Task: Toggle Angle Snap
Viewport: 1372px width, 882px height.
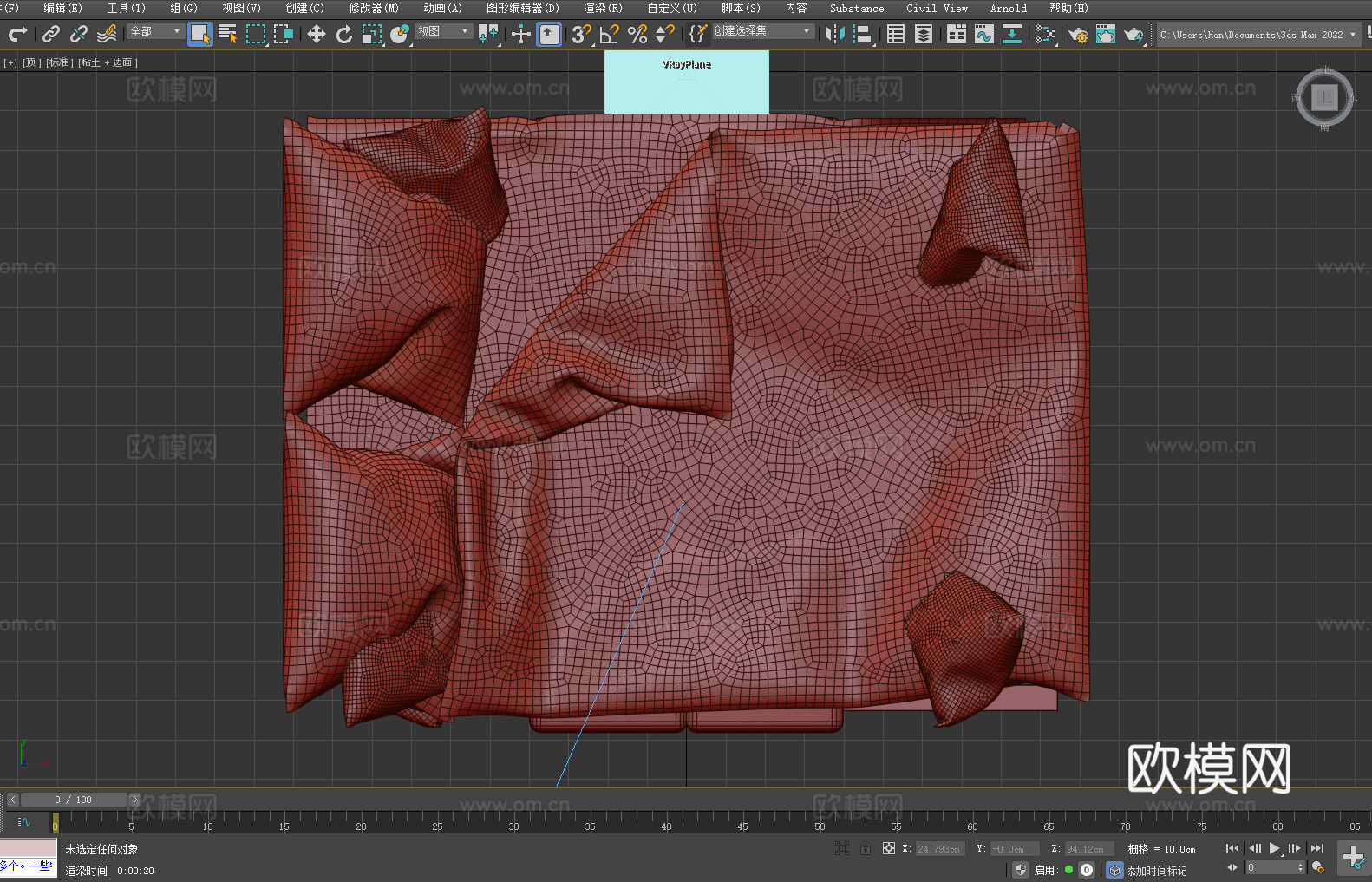Action: (610, 34)
